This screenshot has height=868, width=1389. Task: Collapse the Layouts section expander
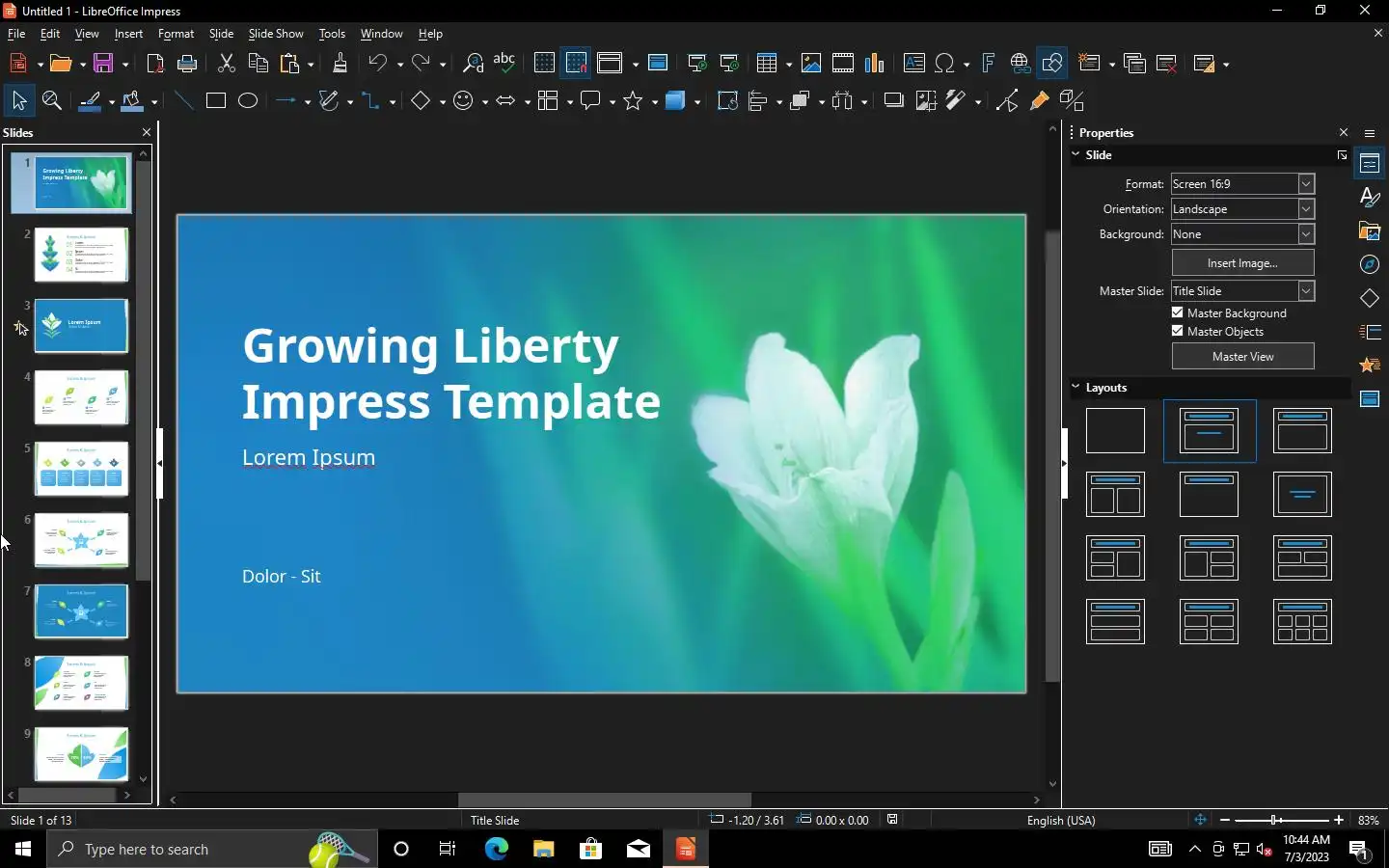pos(1076,387)
